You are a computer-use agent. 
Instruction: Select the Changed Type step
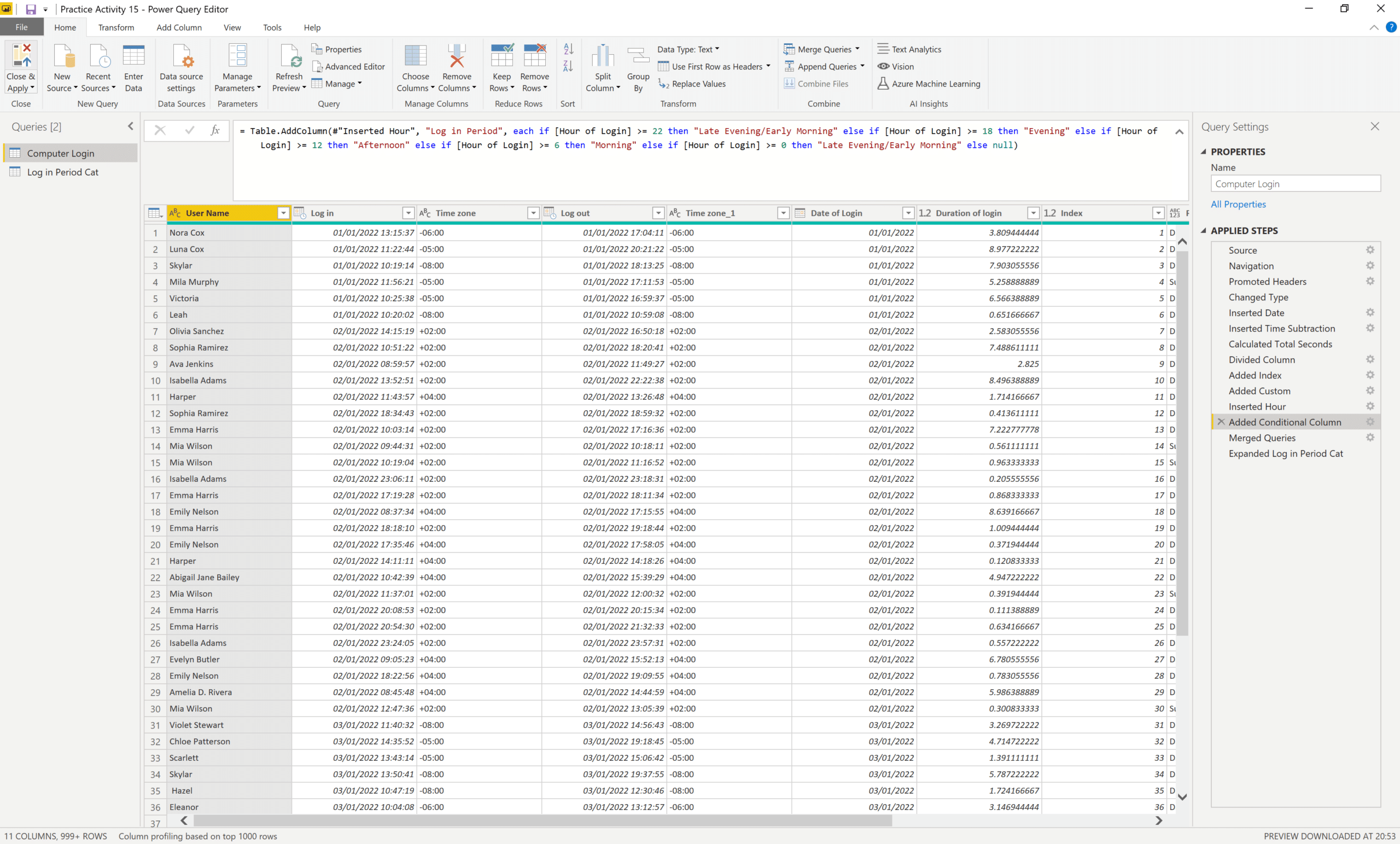(1258, 297)
